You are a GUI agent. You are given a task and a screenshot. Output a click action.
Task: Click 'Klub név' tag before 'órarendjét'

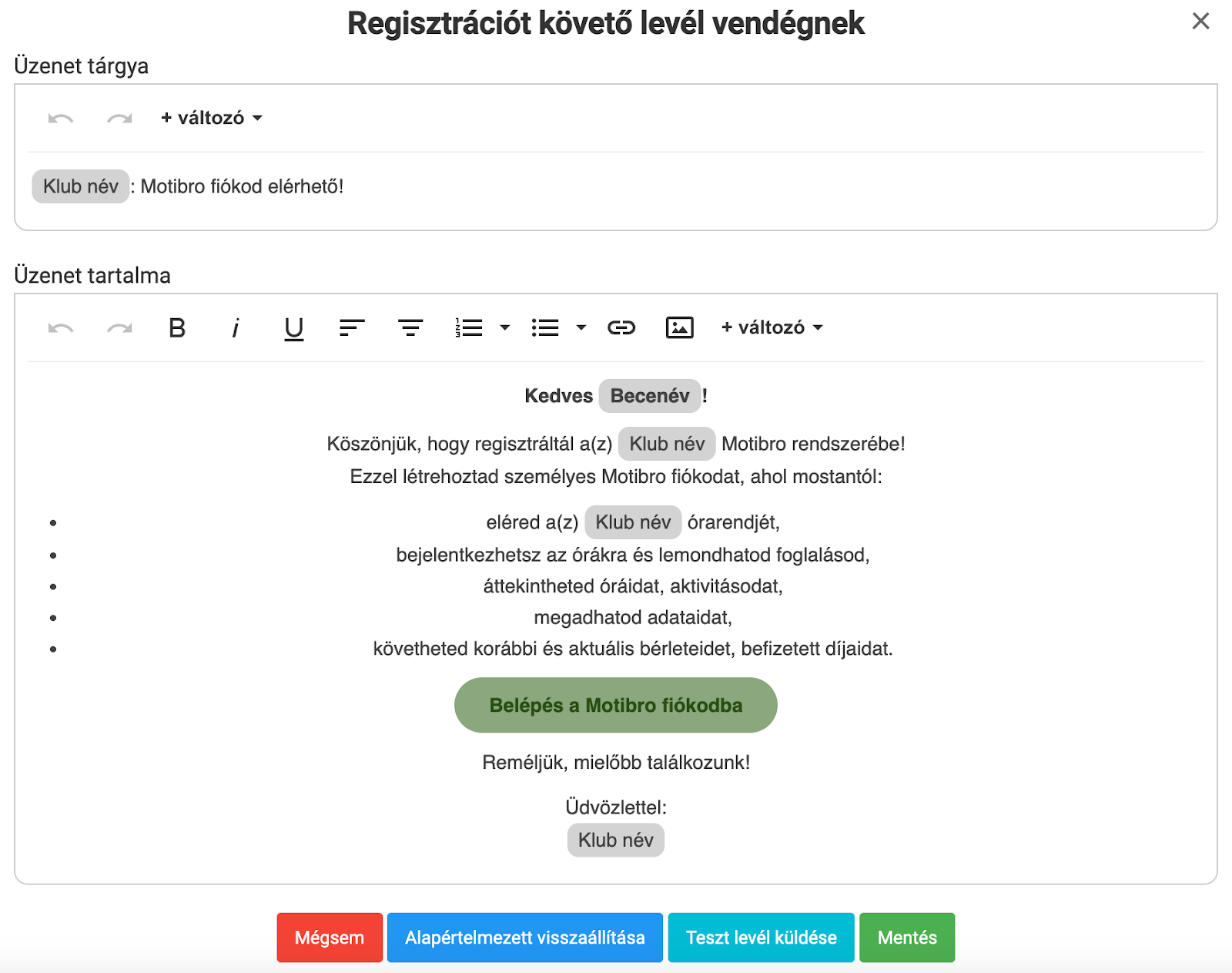633,522
